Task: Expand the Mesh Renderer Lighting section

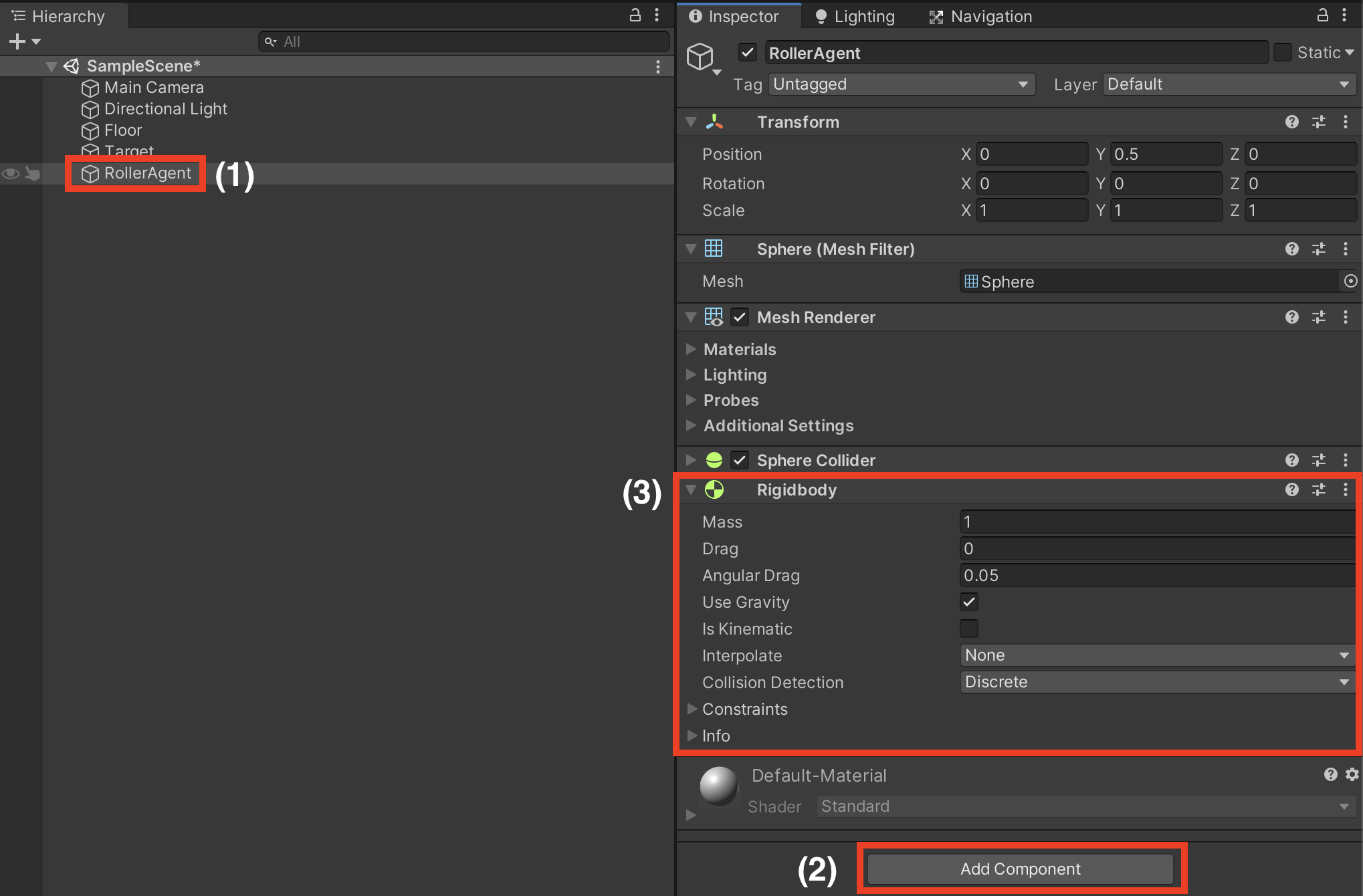Action: click(x=692, y=374)
